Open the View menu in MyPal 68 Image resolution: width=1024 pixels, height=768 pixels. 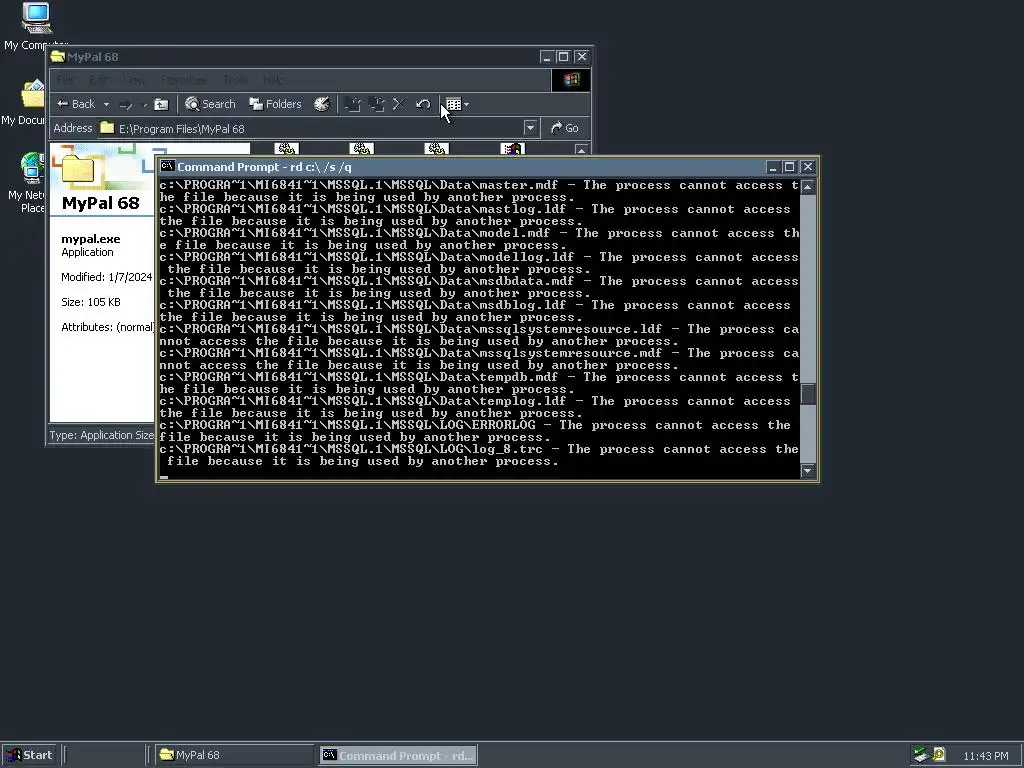click(x=135, y=80)
